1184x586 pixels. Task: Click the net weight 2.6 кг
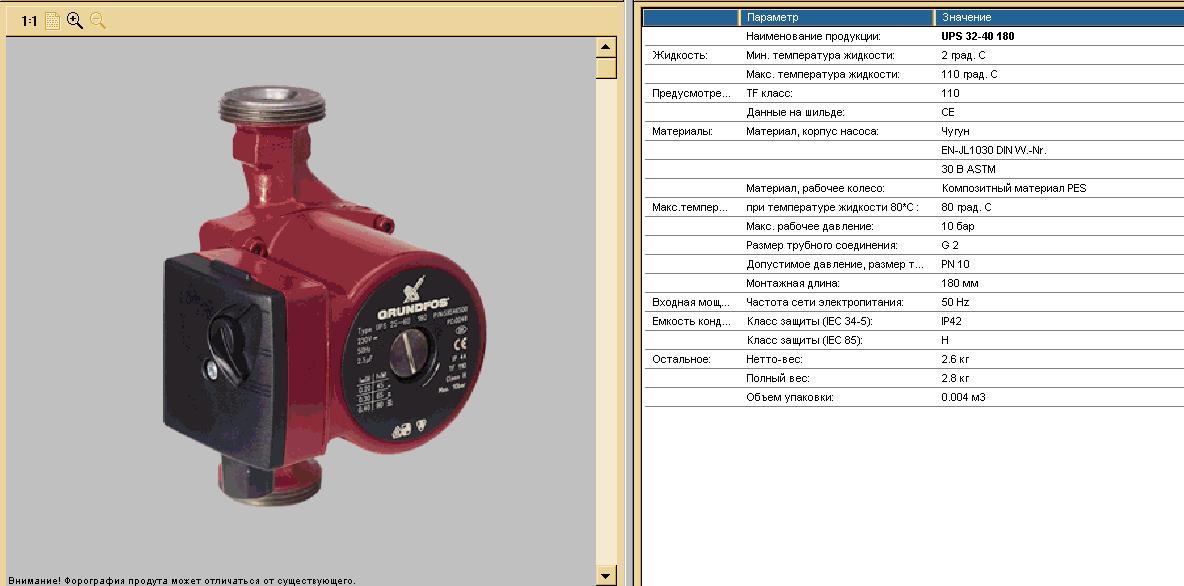coord(955,359)
